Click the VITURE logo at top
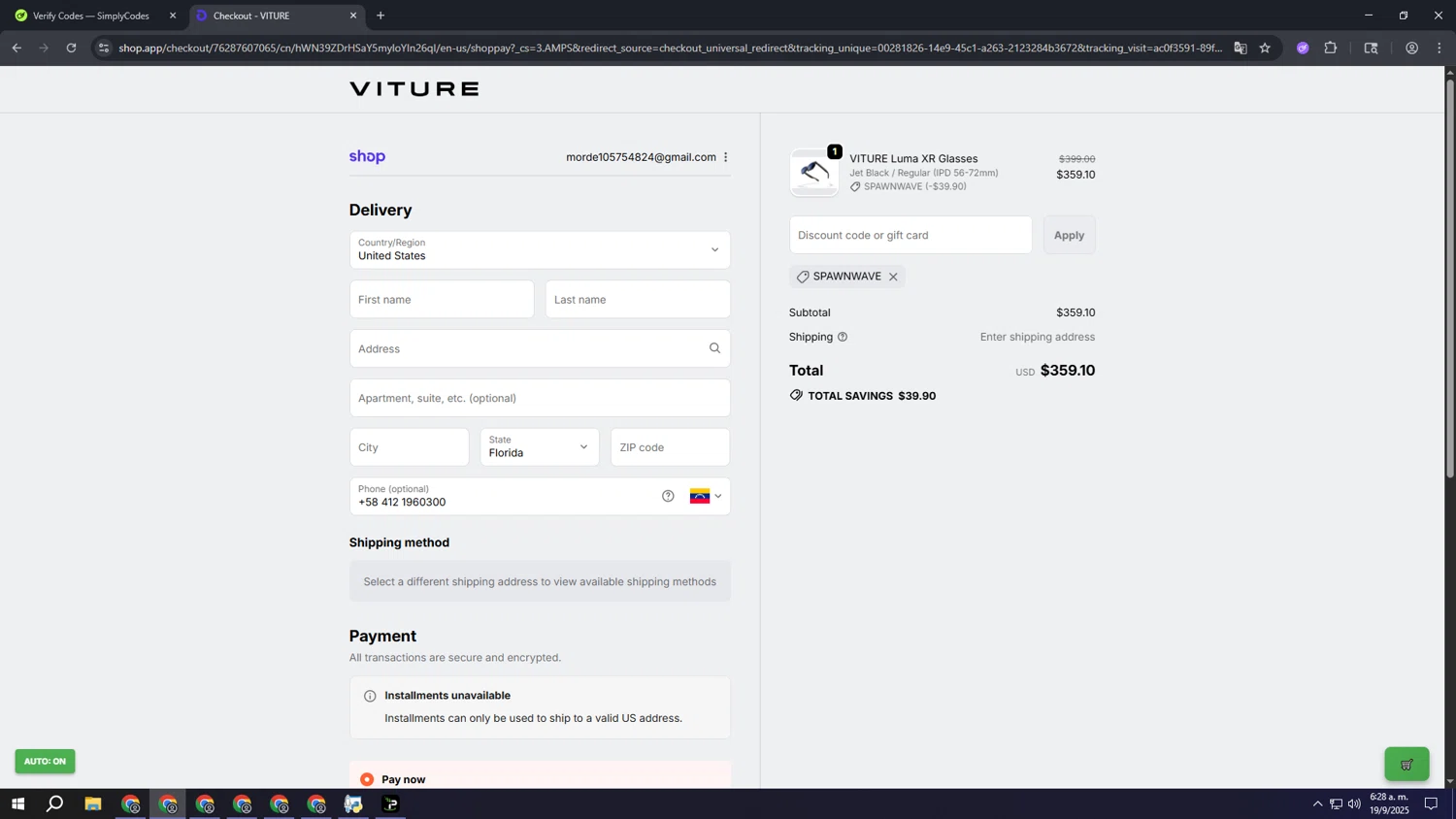 (414, 89)
